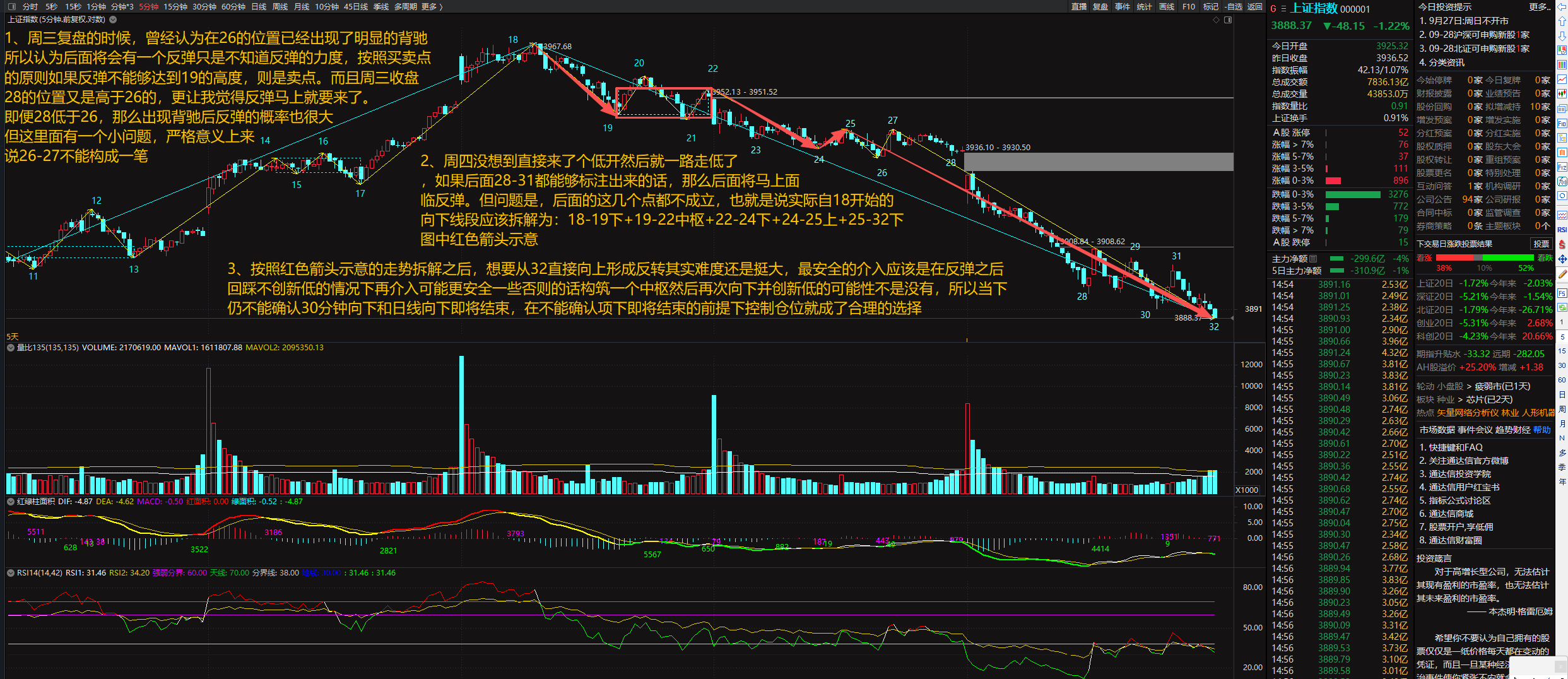Click the pencil drawing tool icon
1568x679 pixels.
(x=1562, y=274)
